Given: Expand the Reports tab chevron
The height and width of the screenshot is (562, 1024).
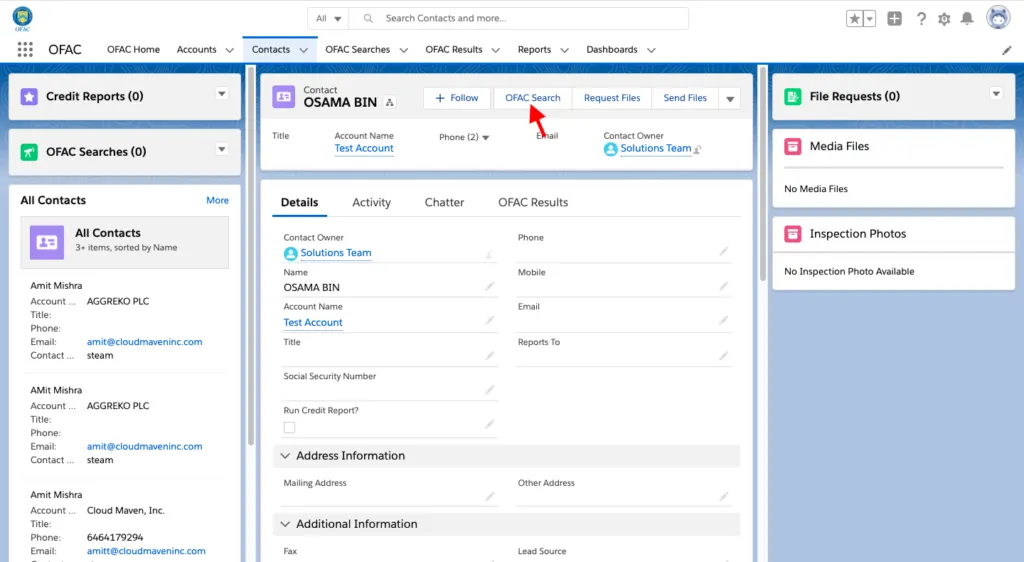Looking at the screenshot, I should click(x=564, y=50).
